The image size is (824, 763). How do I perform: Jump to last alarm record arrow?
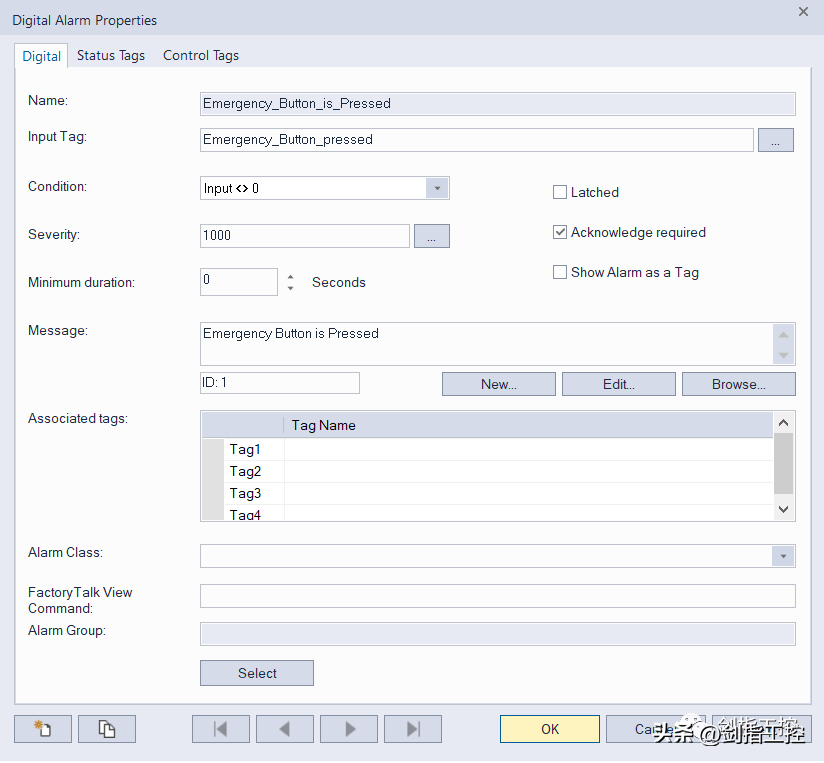(x=413, y=729)
